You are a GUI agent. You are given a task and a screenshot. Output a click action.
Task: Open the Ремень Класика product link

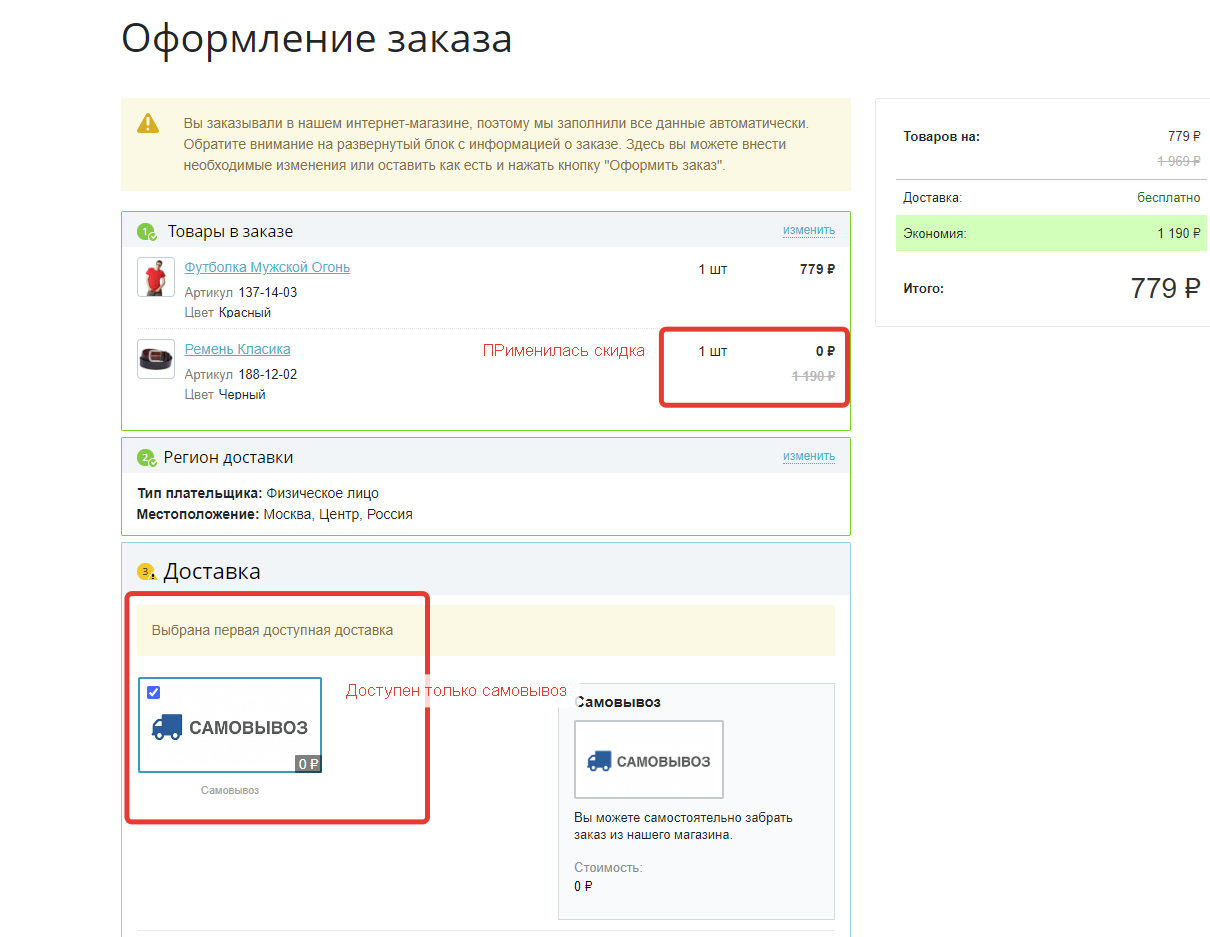click(237, 349)
